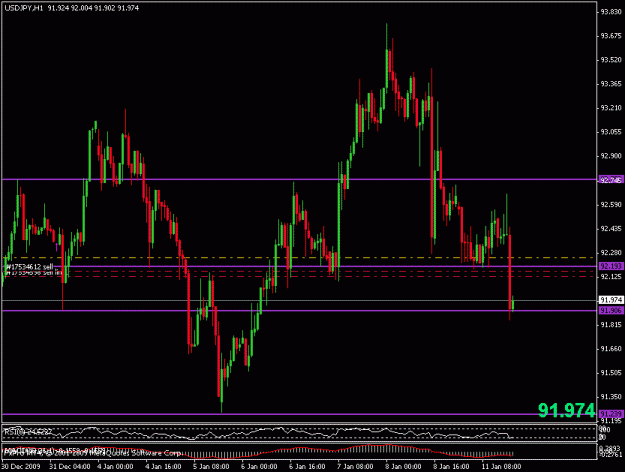Click the '5 Jan 08:00' time axis label
The image size is (625, 472).
pos(211,466)
